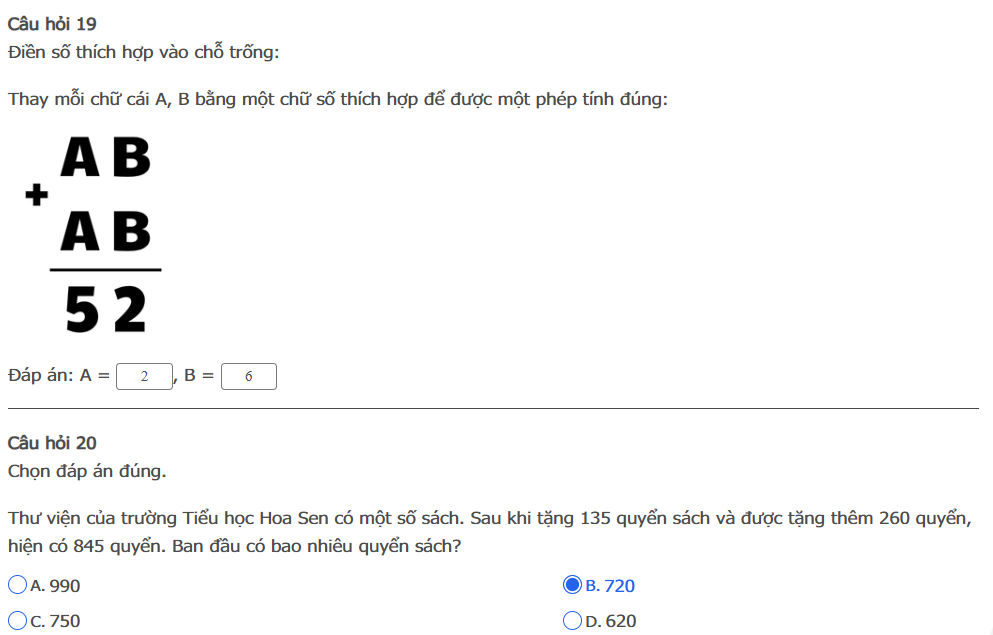Click the 'Chọn đáp án đúng.' instruction text
This screenshot has width=993, height=635.
[x=87, y=472]
